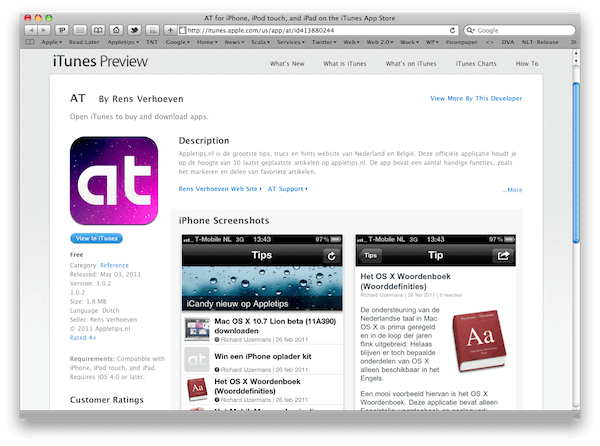
Task: Click the Add bookmark plus button
Action: coord(170,30)
